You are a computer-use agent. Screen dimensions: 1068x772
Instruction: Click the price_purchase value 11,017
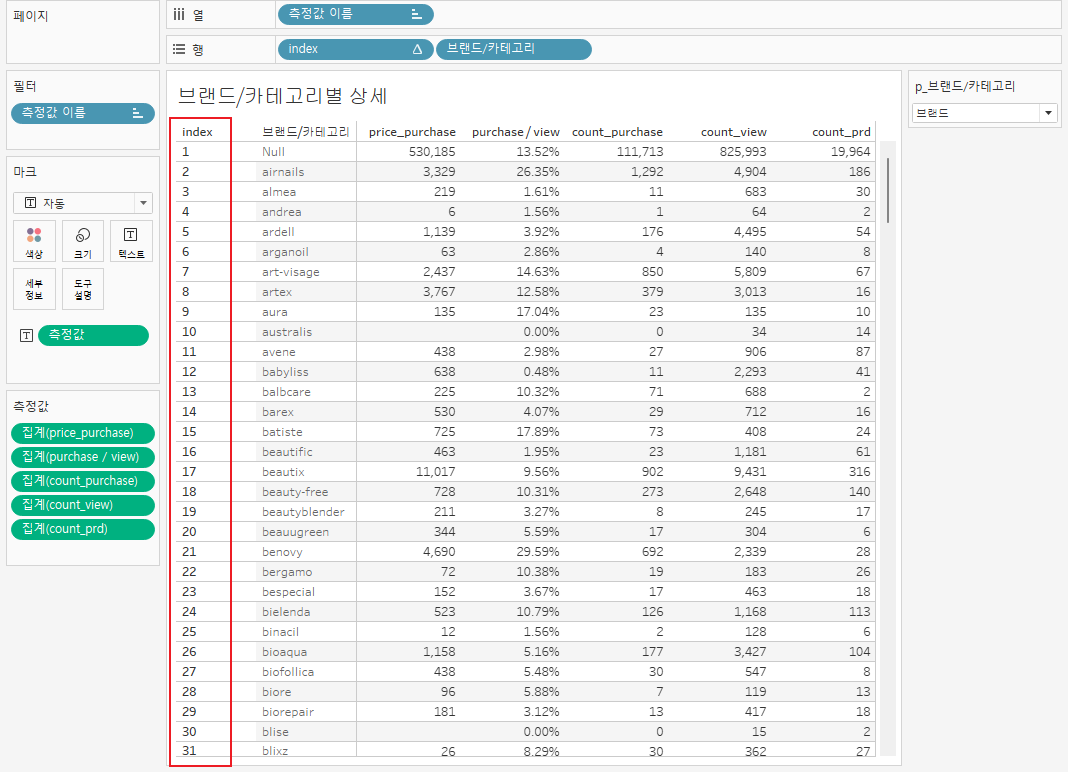(435, 472)
